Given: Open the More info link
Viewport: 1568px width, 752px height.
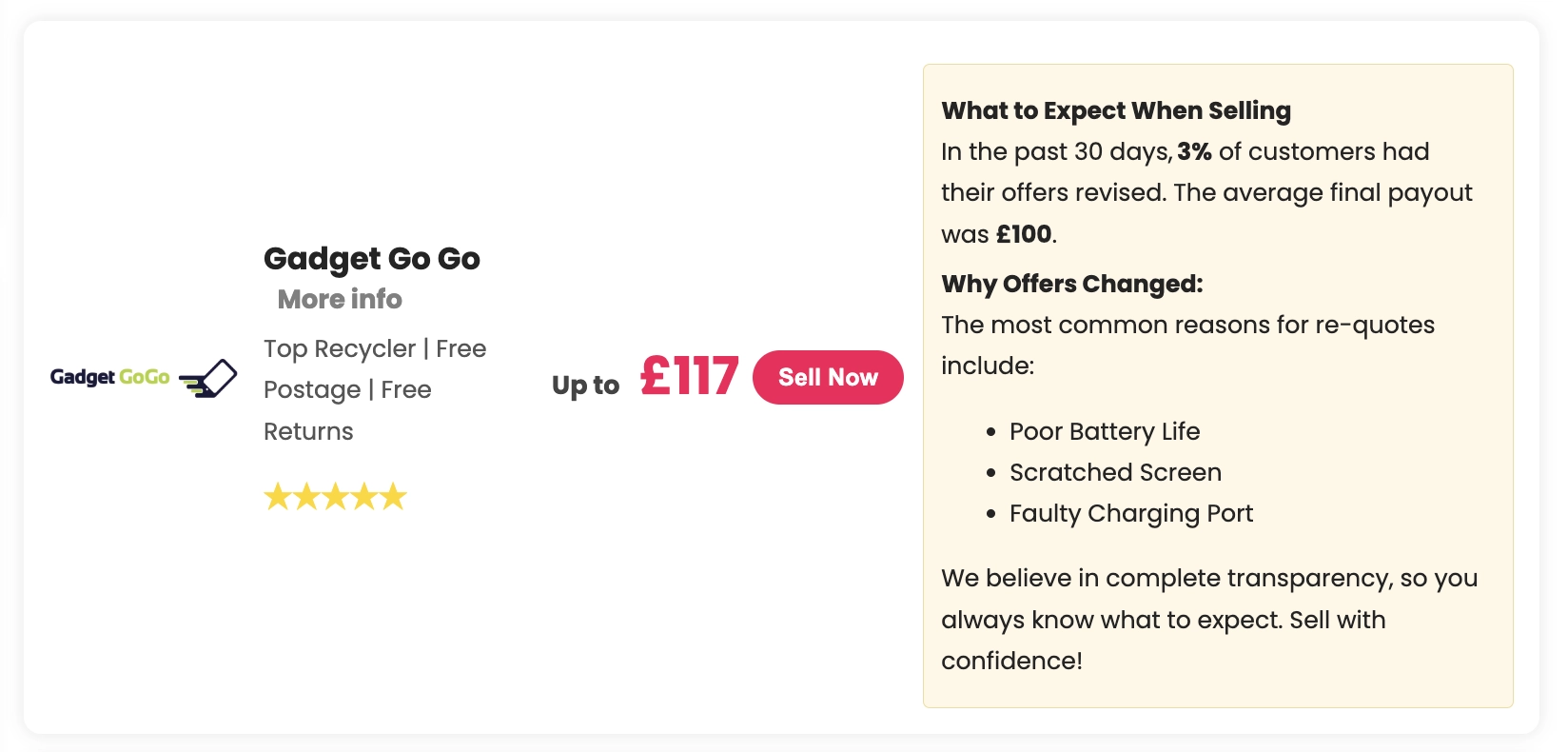Looking at the screenshot, I should pos(340,299).
